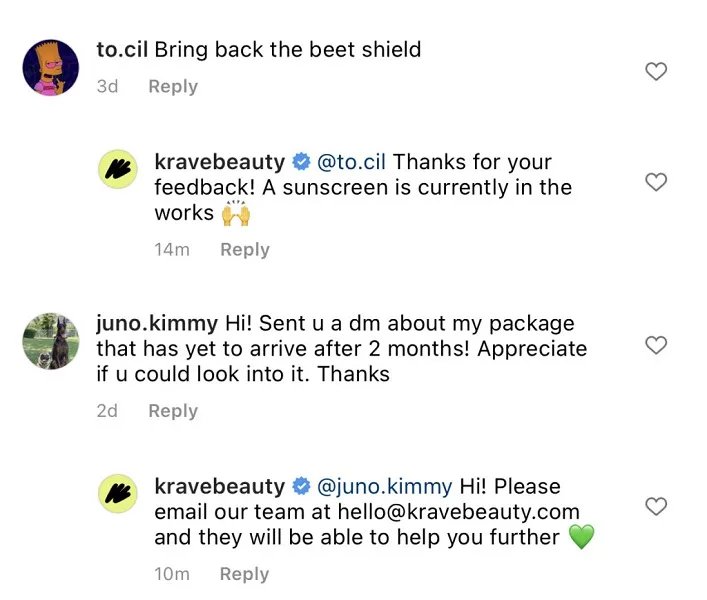The width and height of the screenshot is (707, 600).
Task: Reply to juno.kimmy's comment
Action: 173,411
